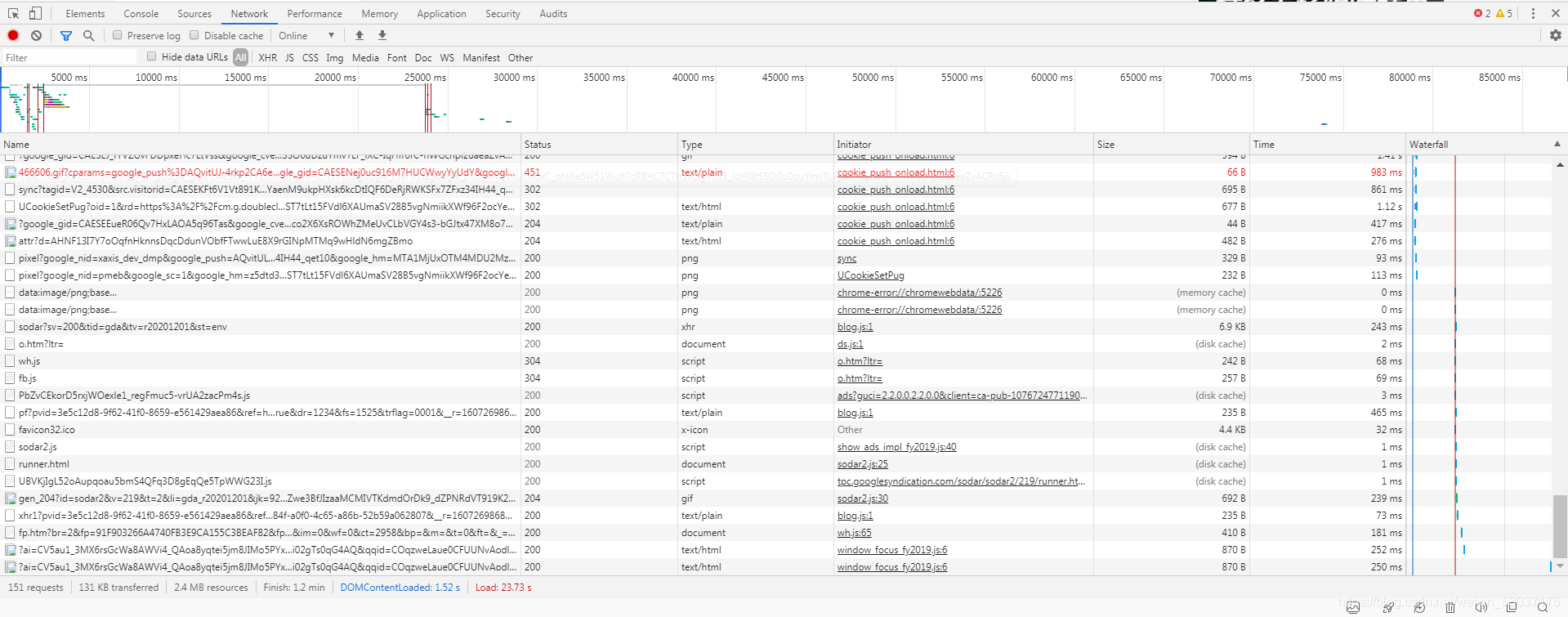Image resolution: width=1568 pixels, height=617 pixels.
Task: Clear the network log icon
Action: pyautogui.click(x=36, y=35)
